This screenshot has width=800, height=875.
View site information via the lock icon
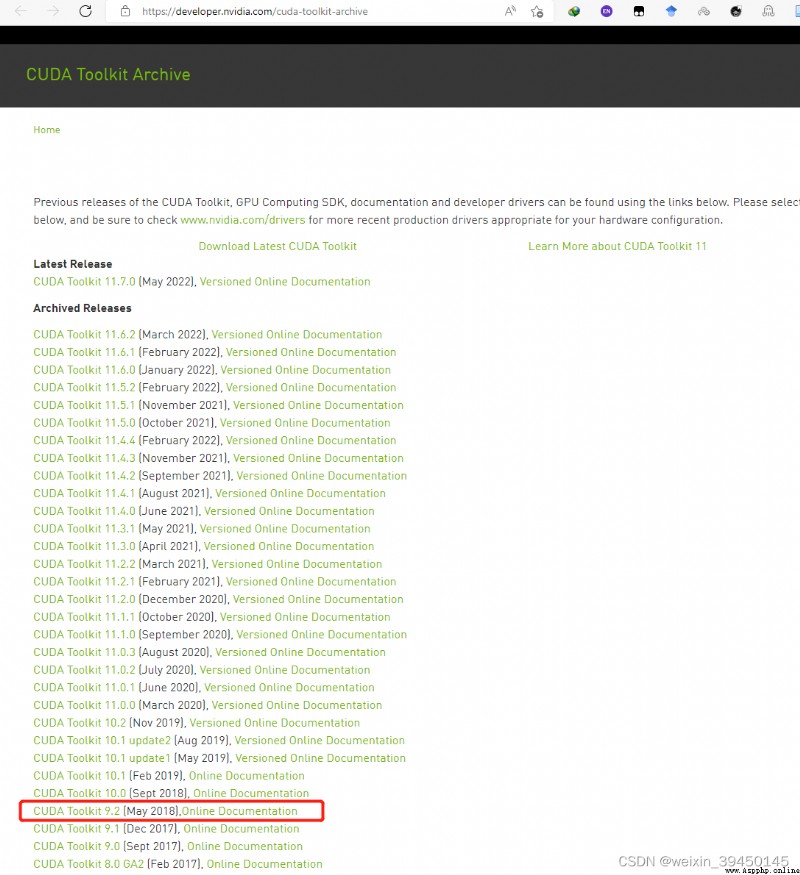pos(126,11)
